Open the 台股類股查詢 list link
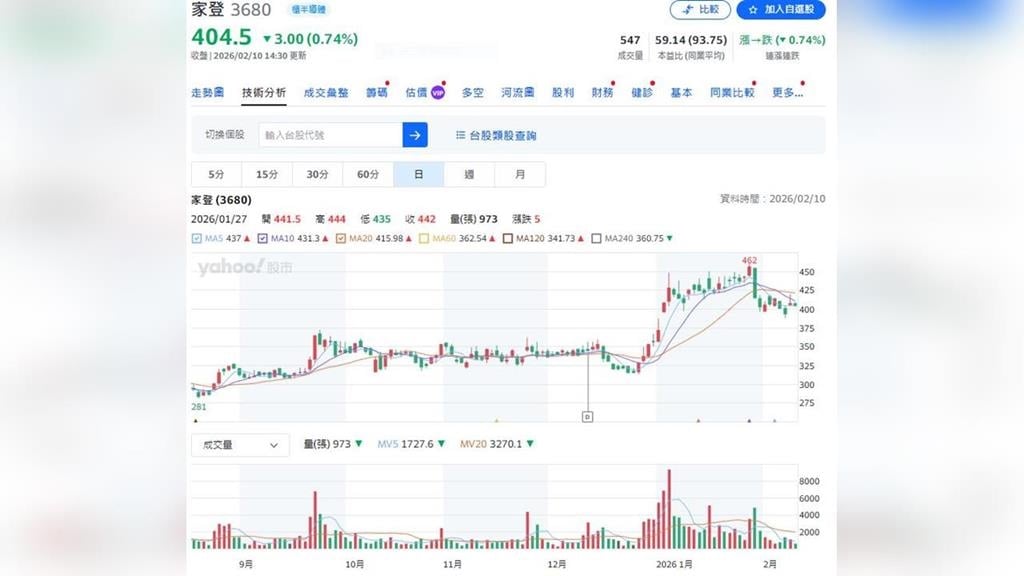The image size is (1024, 576). 496,135
